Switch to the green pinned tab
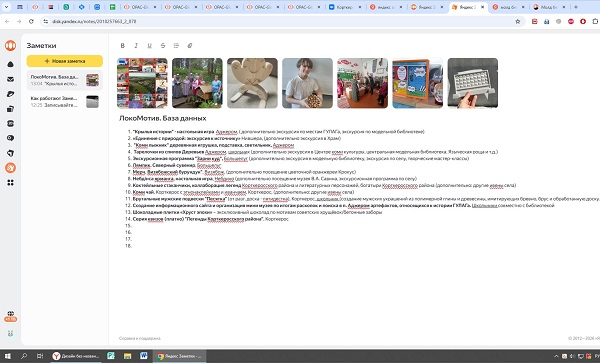600x364 pixels. click(x=112, y=7)
